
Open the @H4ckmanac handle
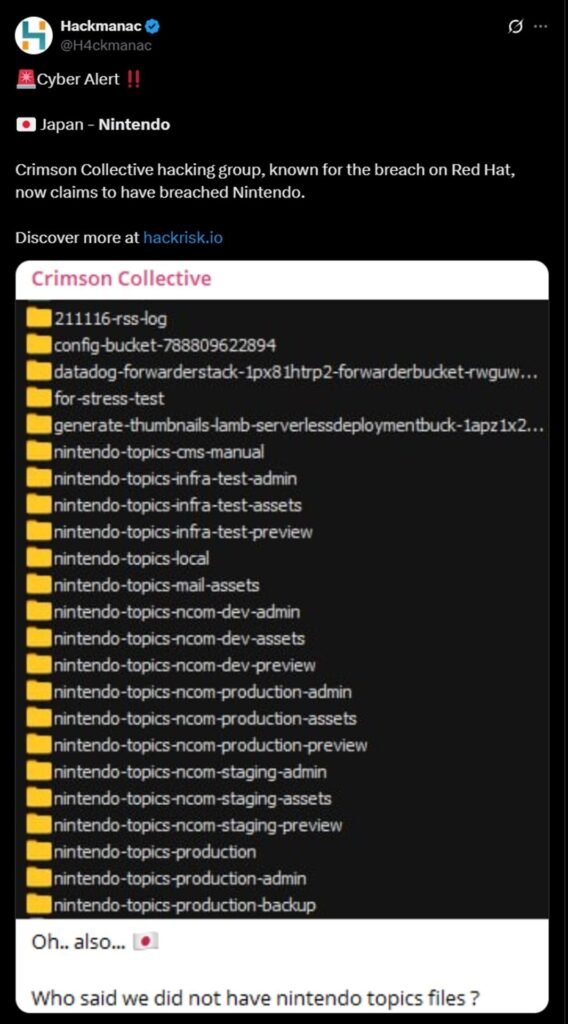click(106, 45)
